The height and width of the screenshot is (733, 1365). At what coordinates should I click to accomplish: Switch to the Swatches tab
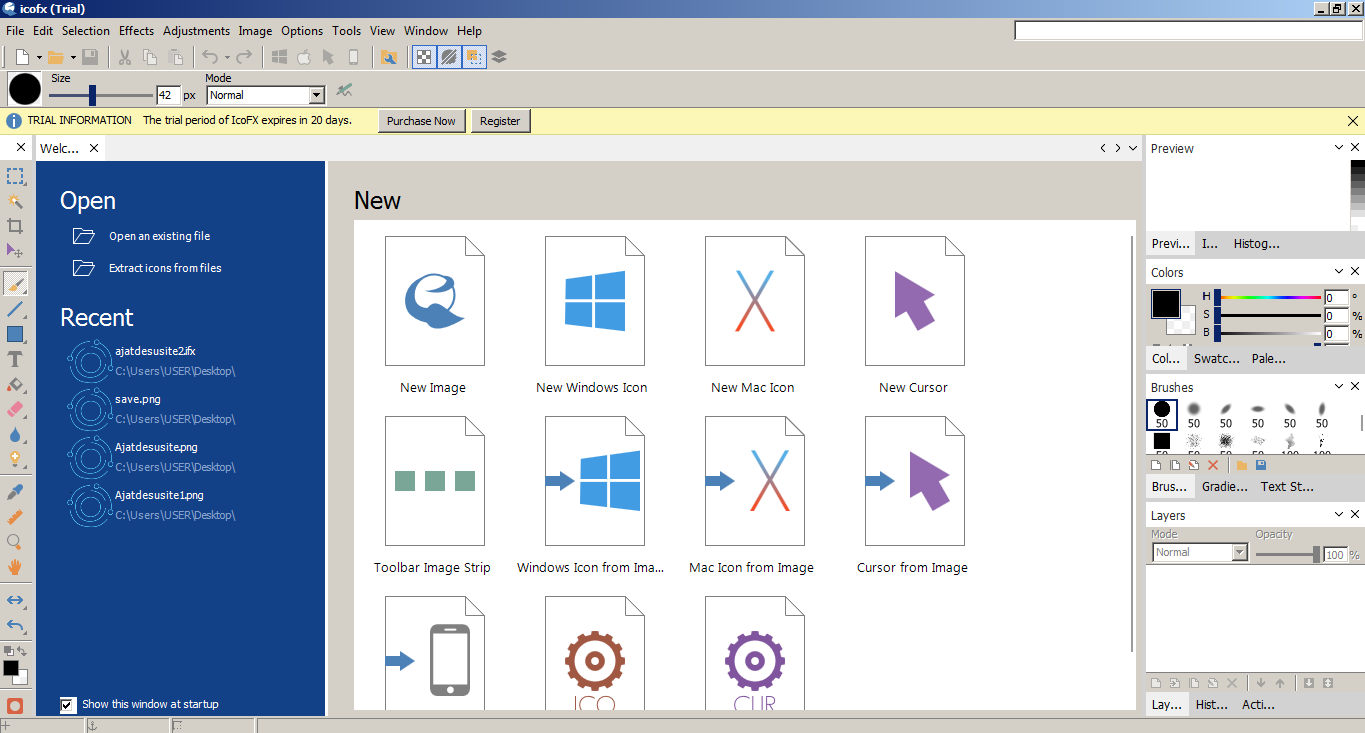(x=1216, y=358)
